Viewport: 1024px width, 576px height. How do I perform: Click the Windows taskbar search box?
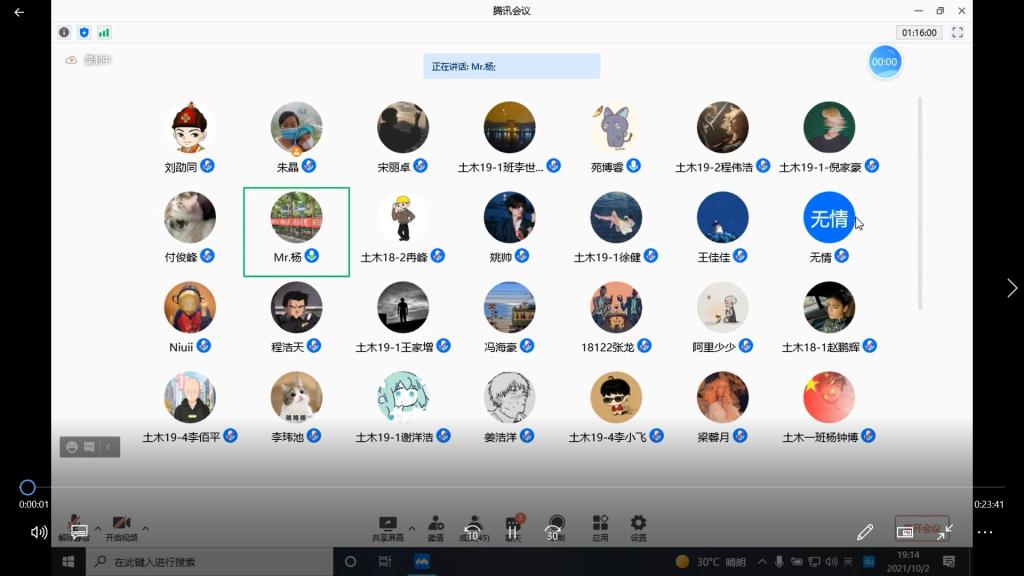(210, 562)
